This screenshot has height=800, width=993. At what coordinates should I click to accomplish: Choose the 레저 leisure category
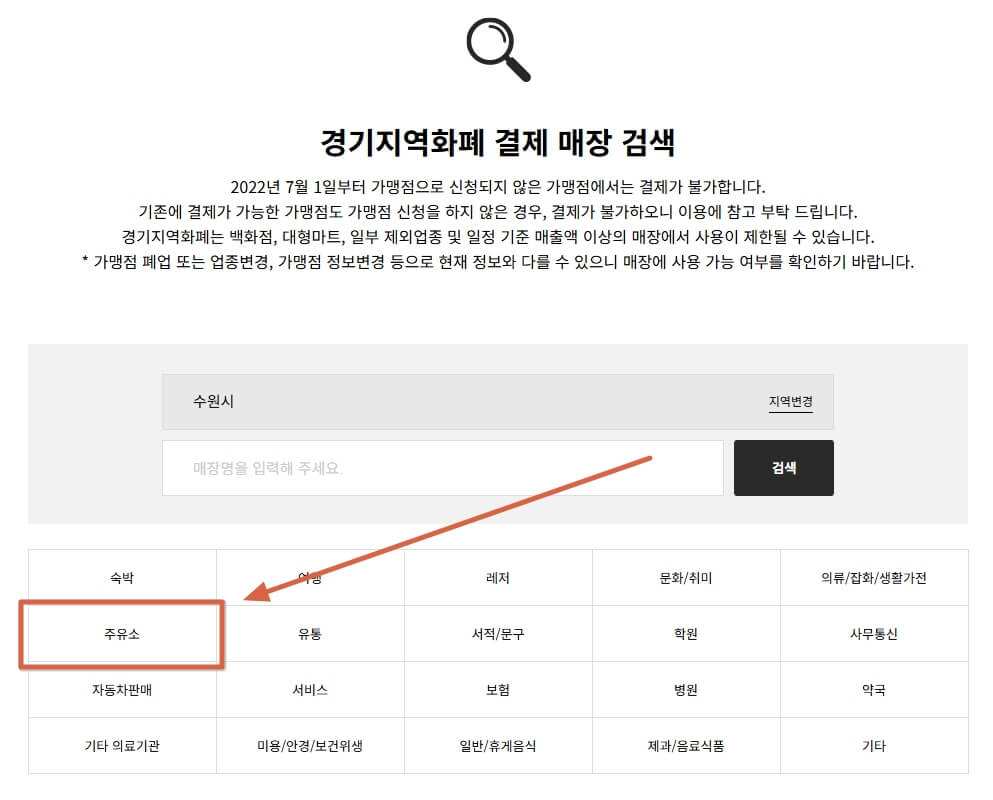[x=497, y=577]
